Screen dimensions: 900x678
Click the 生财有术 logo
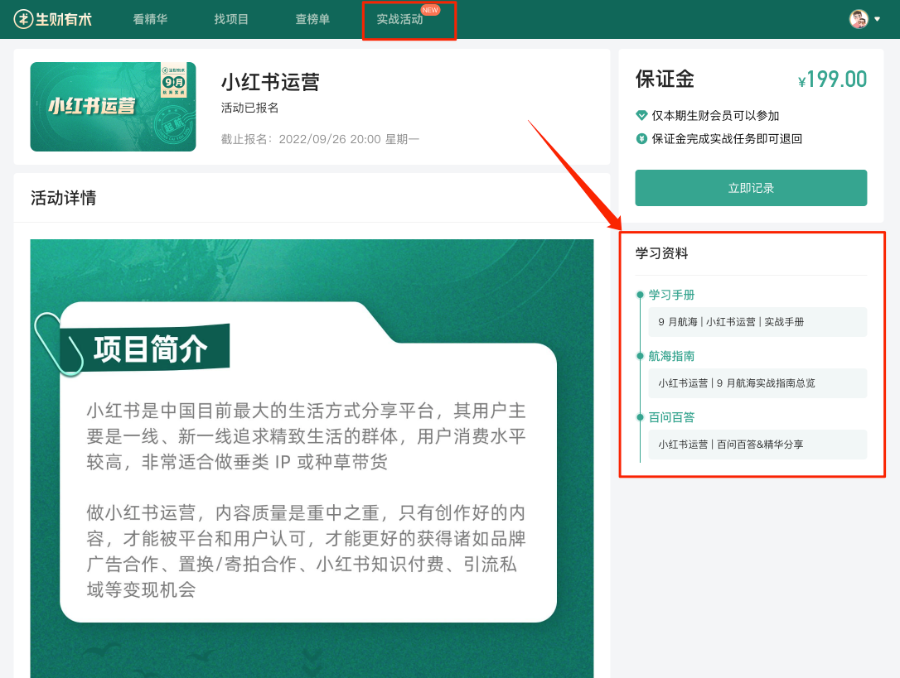click(53, 19)
